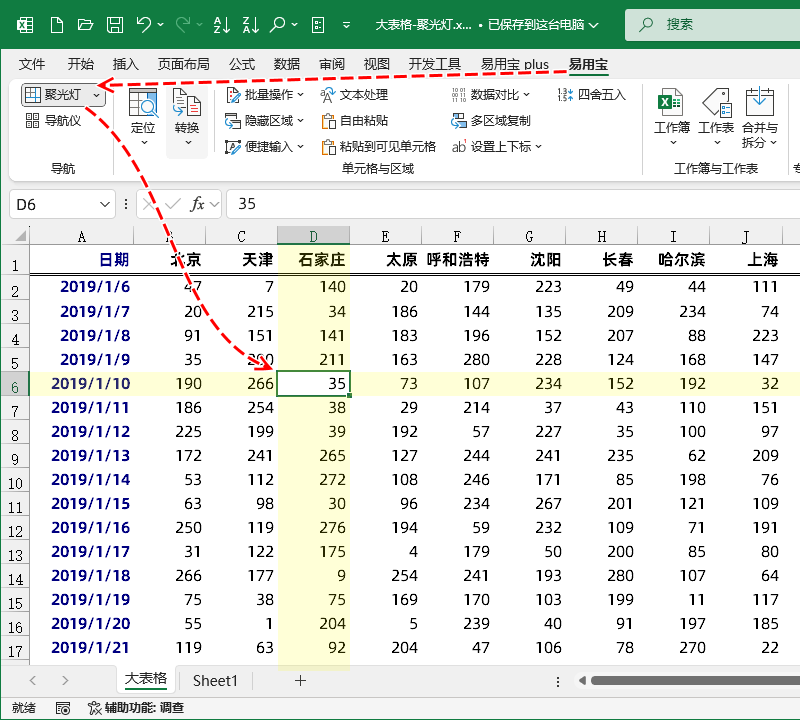Switch to the 数据 ribbon tab
The height and width of the screenshot is (720, 800).
(287, 64)
